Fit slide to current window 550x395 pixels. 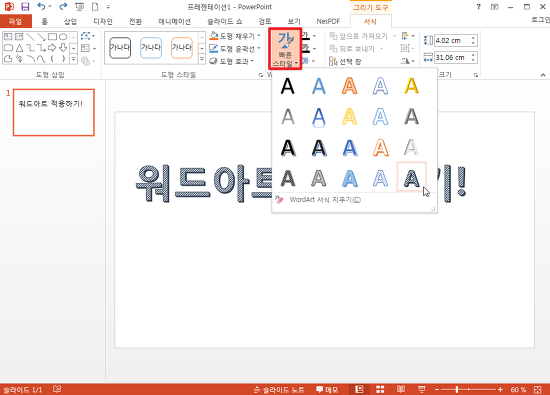537,389
